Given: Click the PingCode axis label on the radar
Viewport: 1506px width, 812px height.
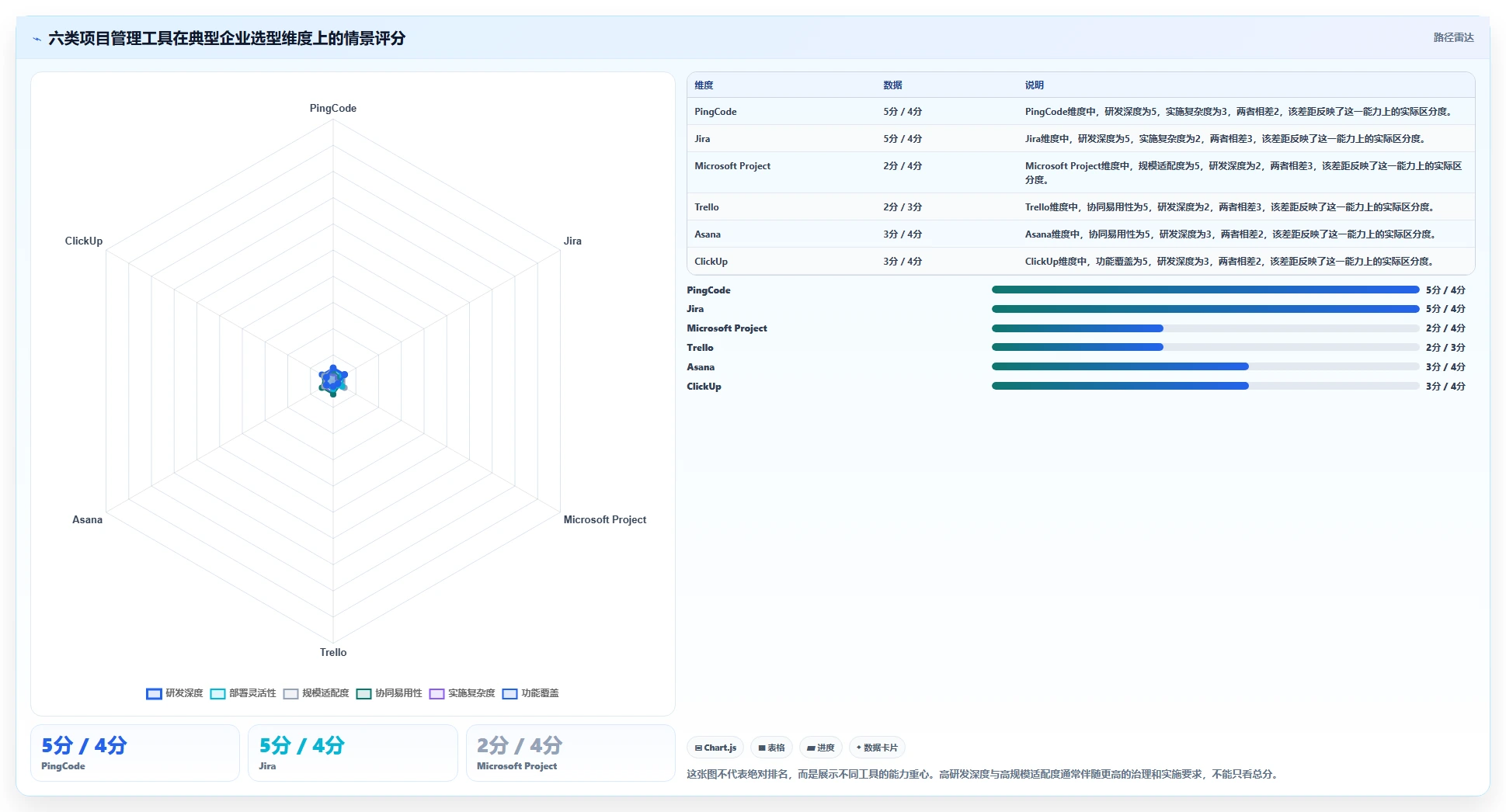Looking at the screenshot, I should [333, 109].
